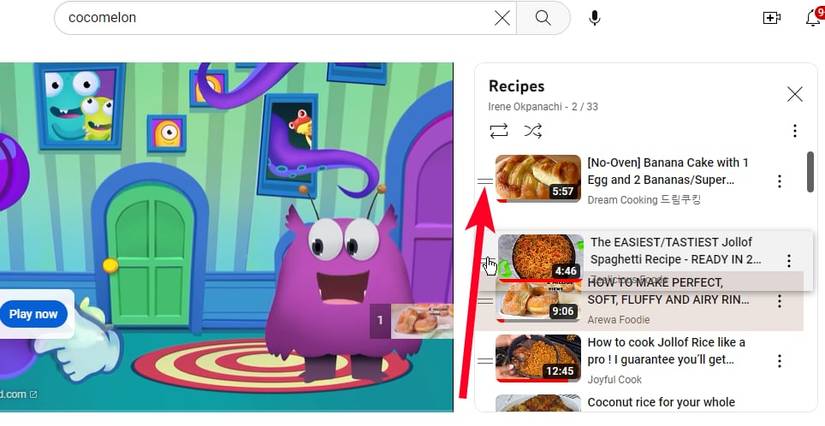
Task: Start voice search with microphone icon
Action: click(595, 18)
